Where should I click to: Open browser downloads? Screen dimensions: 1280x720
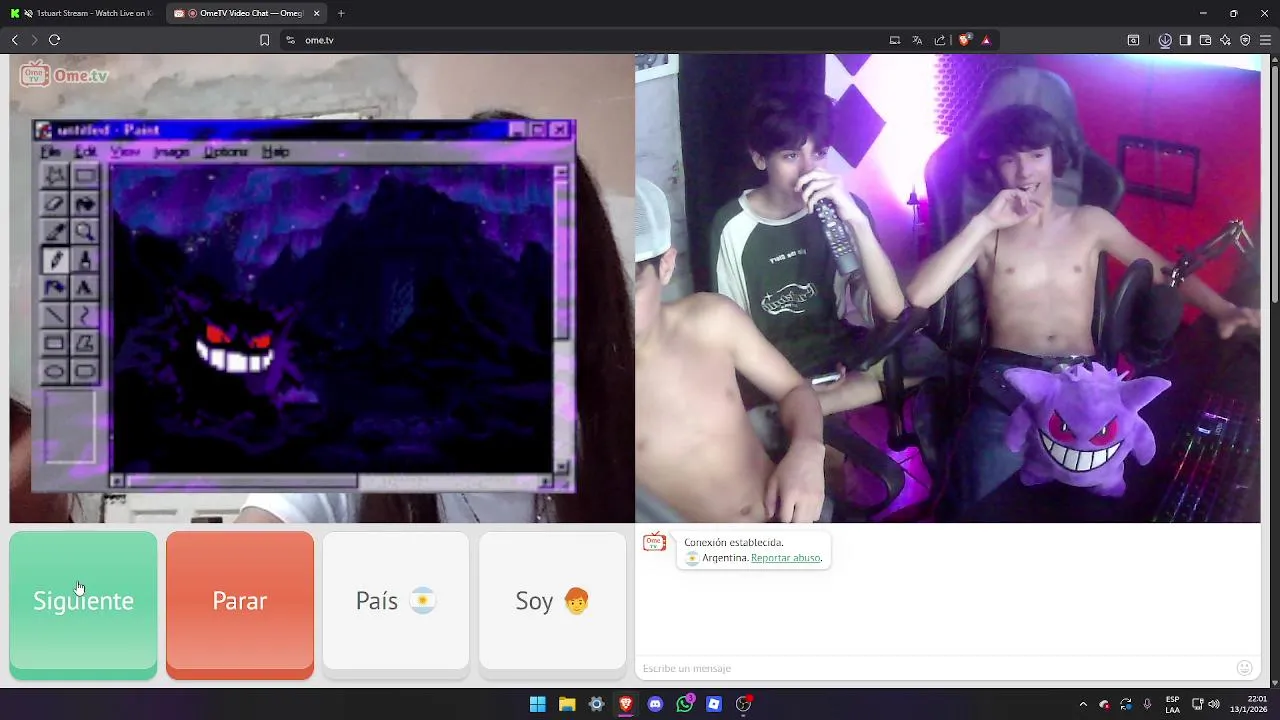[x=1165, y=40]
